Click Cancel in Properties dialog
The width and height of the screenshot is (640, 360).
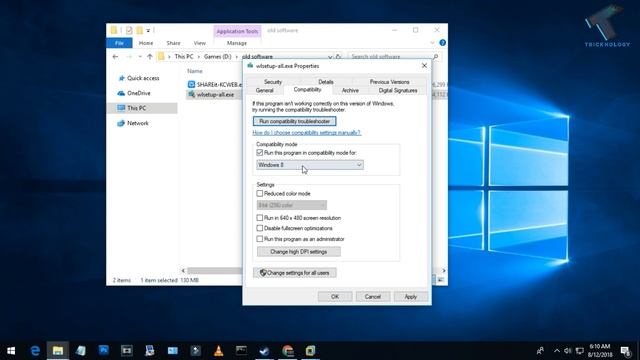coord(373,297)
